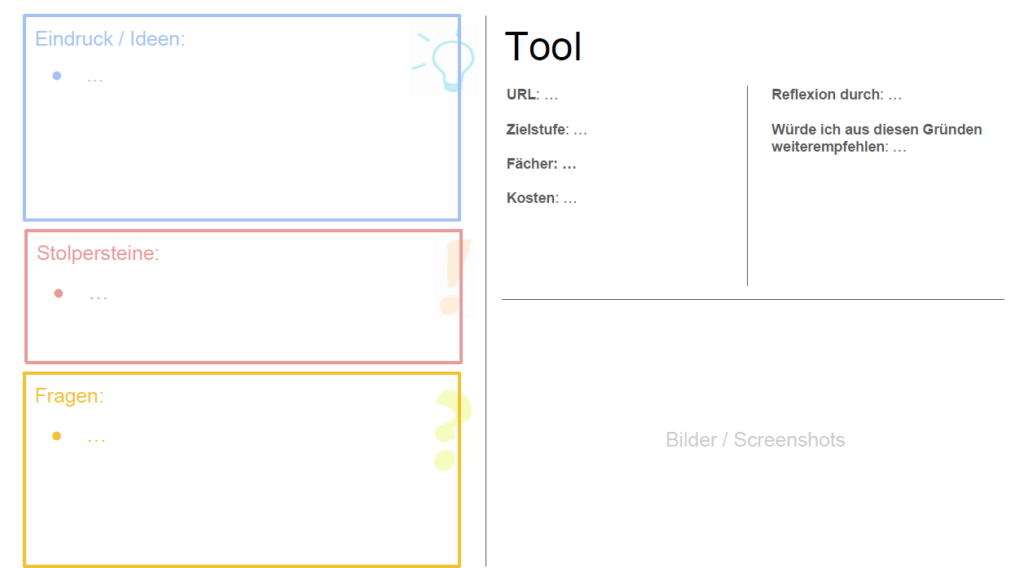
Task: Click the yellow question mark icon
Action: coord(449,430)
